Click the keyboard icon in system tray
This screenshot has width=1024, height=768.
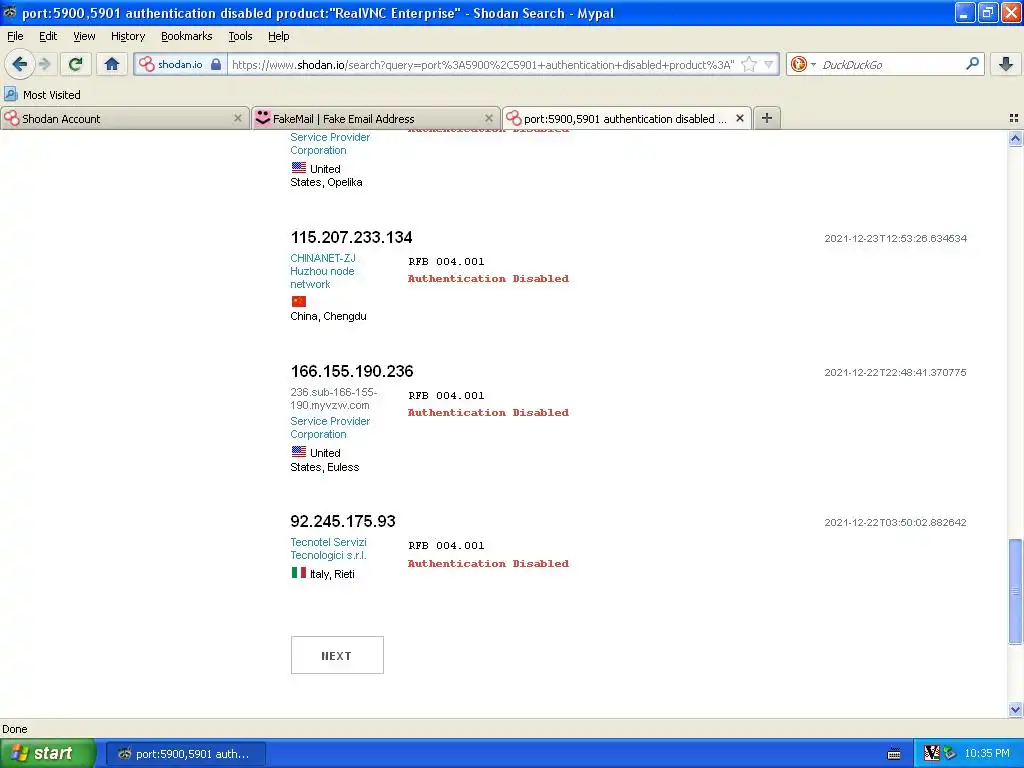(x=894, y=754)
